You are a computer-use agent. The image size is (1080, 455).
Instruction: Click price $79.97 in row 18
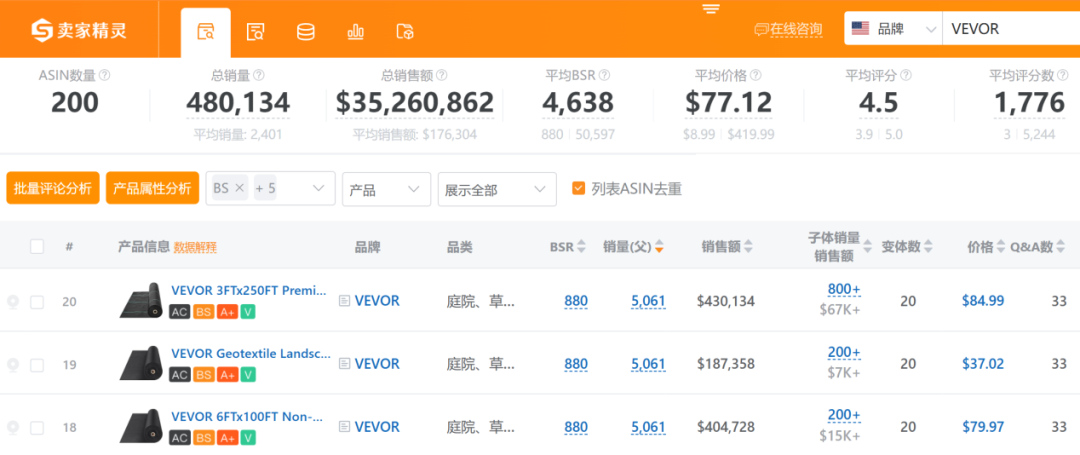coord(983,427)
